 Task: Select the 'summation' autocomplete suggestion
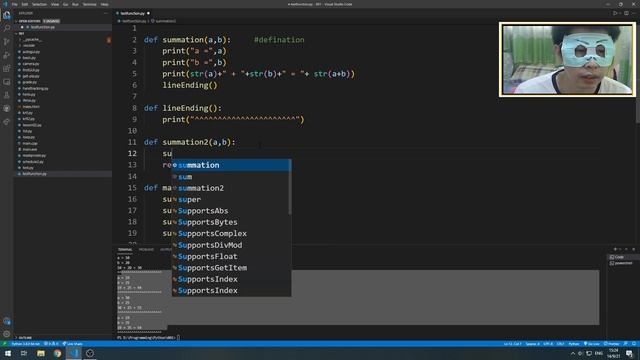click(231, 165)
